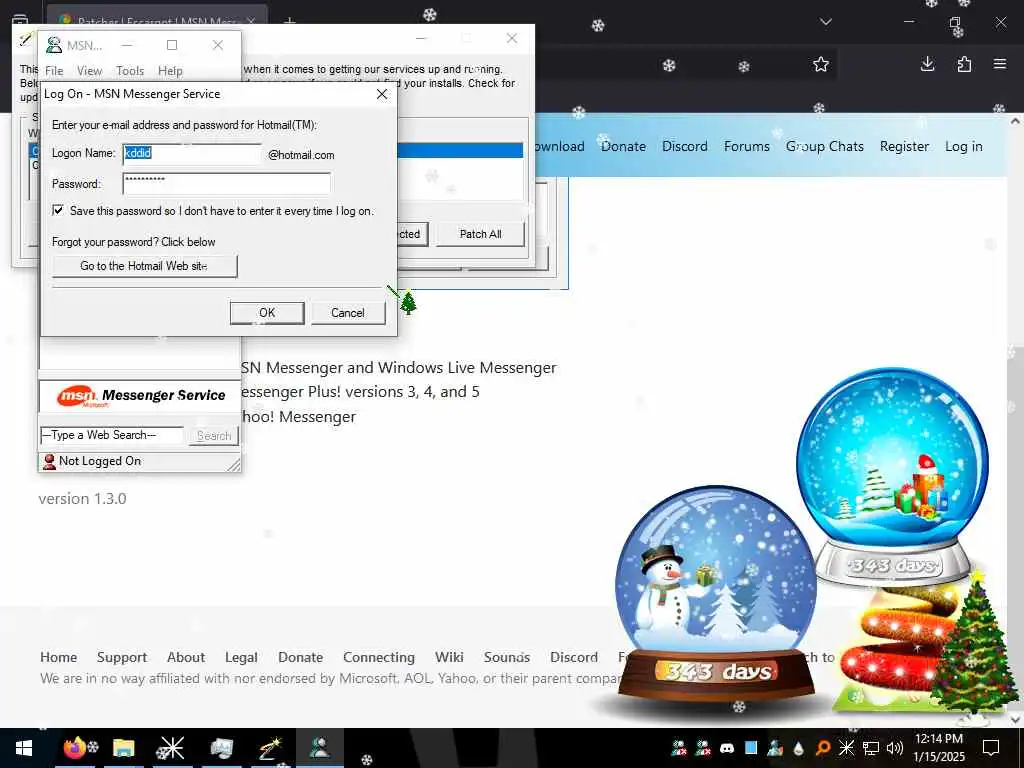The width and height of the screenshot is (1024, 768).
Task: Open Discord from the system tray
Action: (x=727, y=748)
